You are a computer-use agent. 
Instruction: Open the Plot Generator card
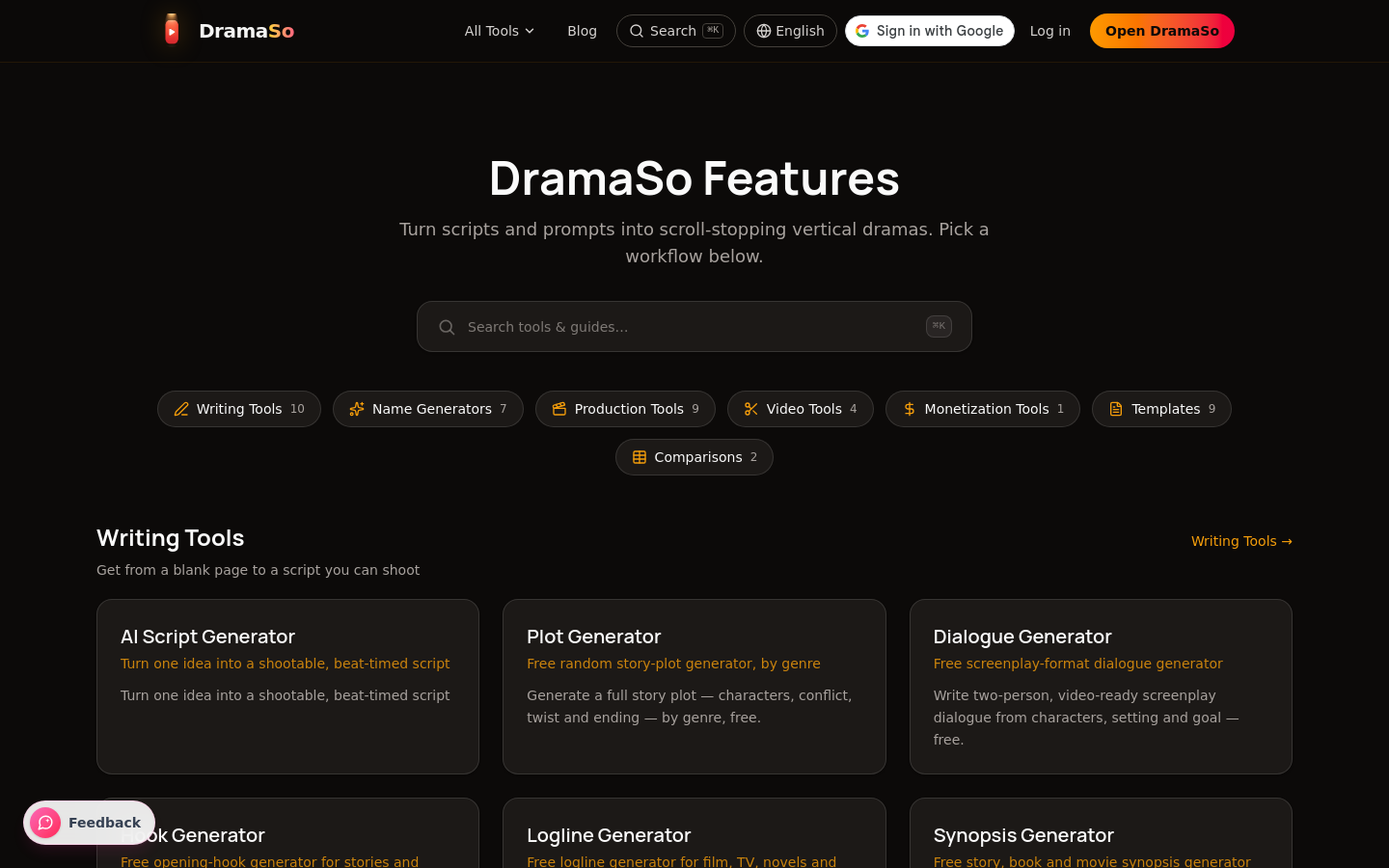point(694,687)
